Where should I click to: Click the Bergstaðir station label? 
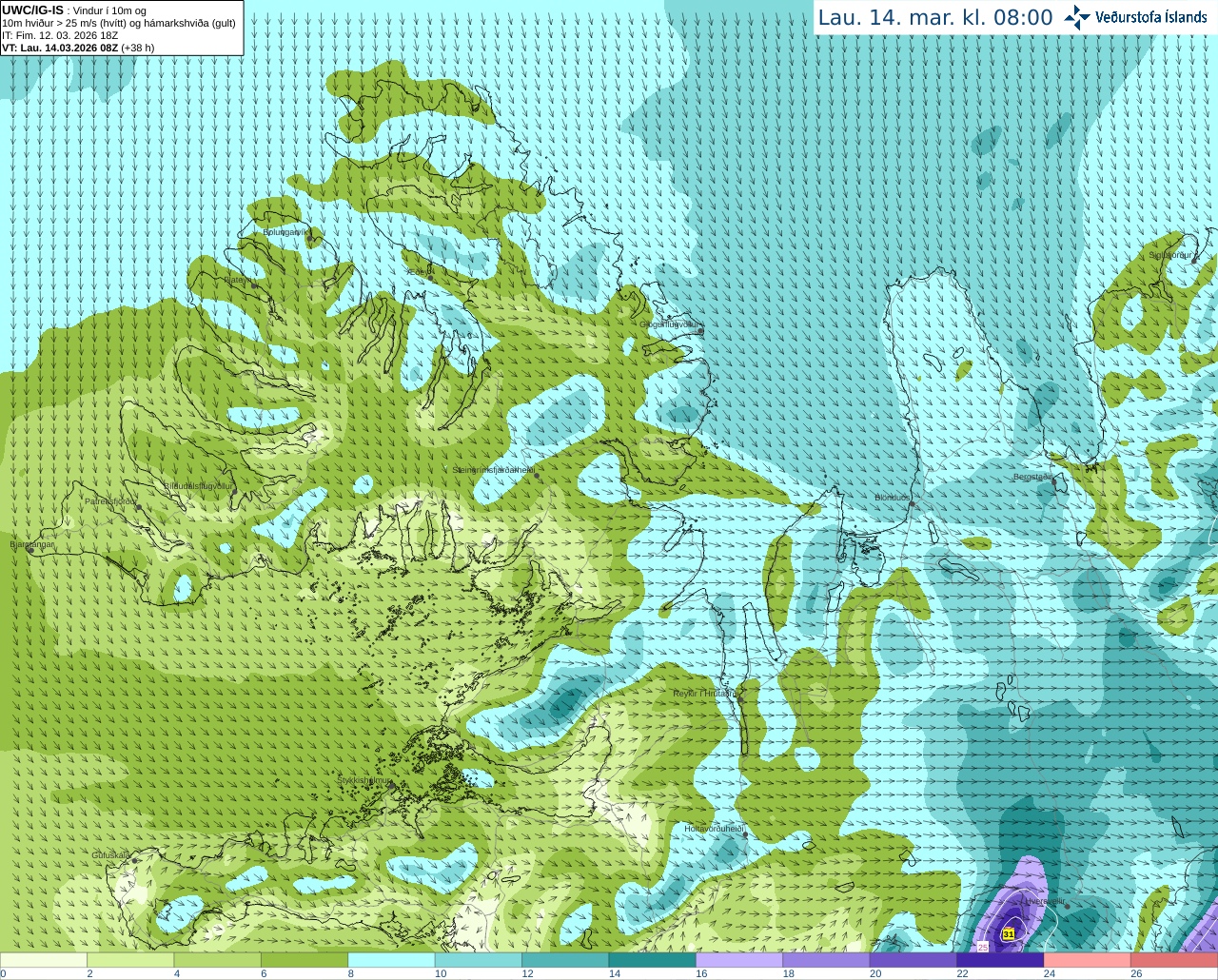coord(1032,477)
